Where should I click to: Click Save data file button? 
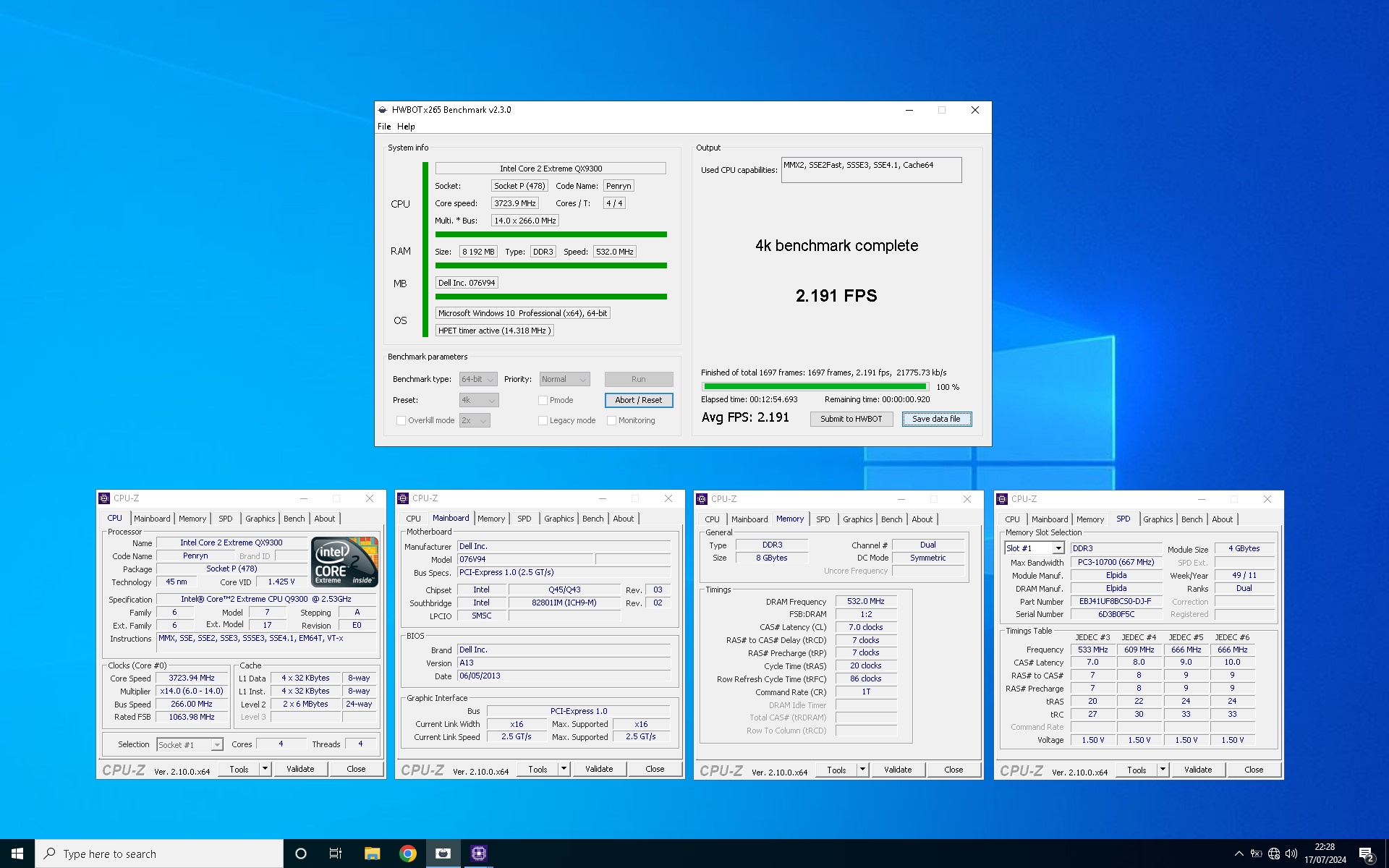[936, 419]
